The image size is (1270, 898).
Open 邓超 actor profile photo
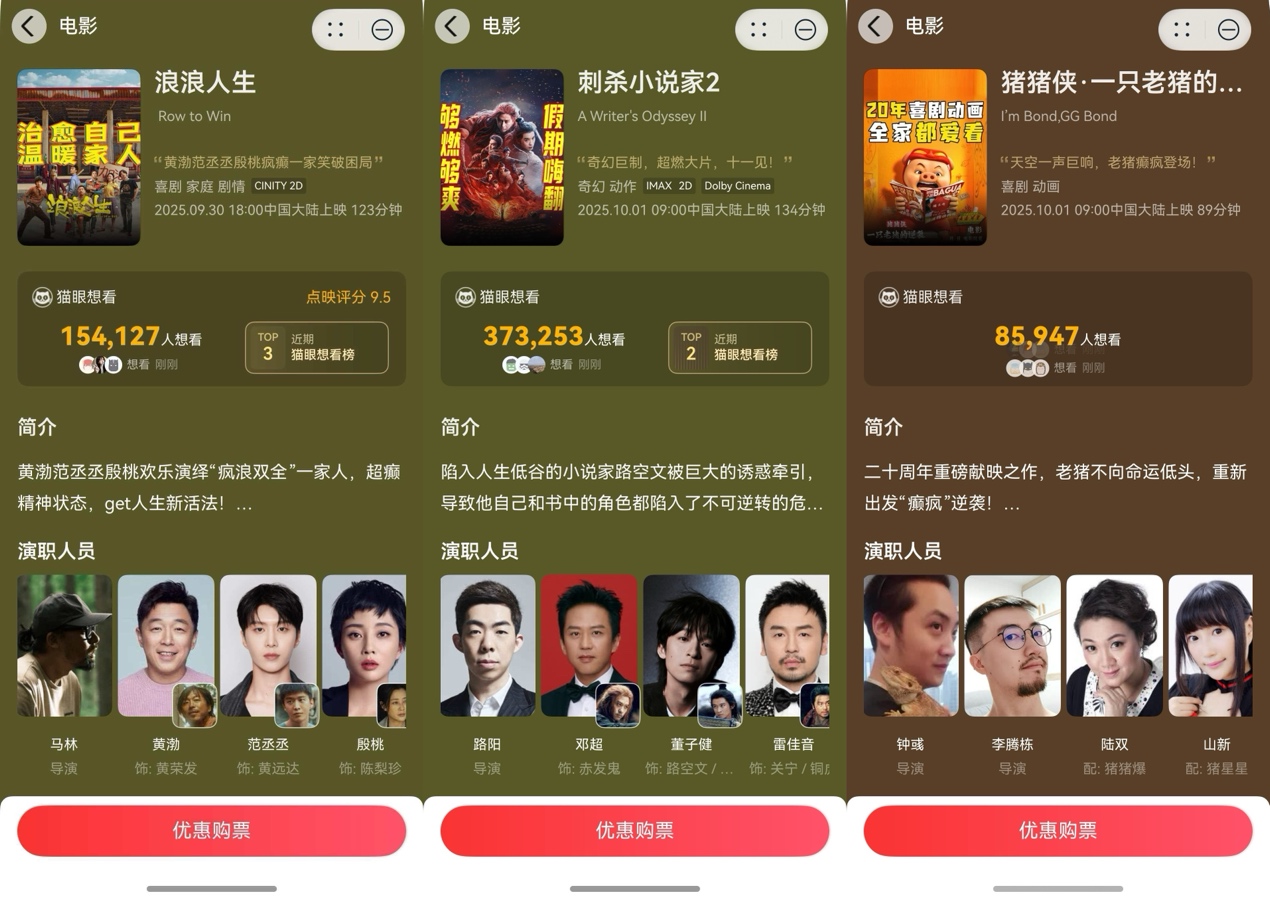pos(589,646)
